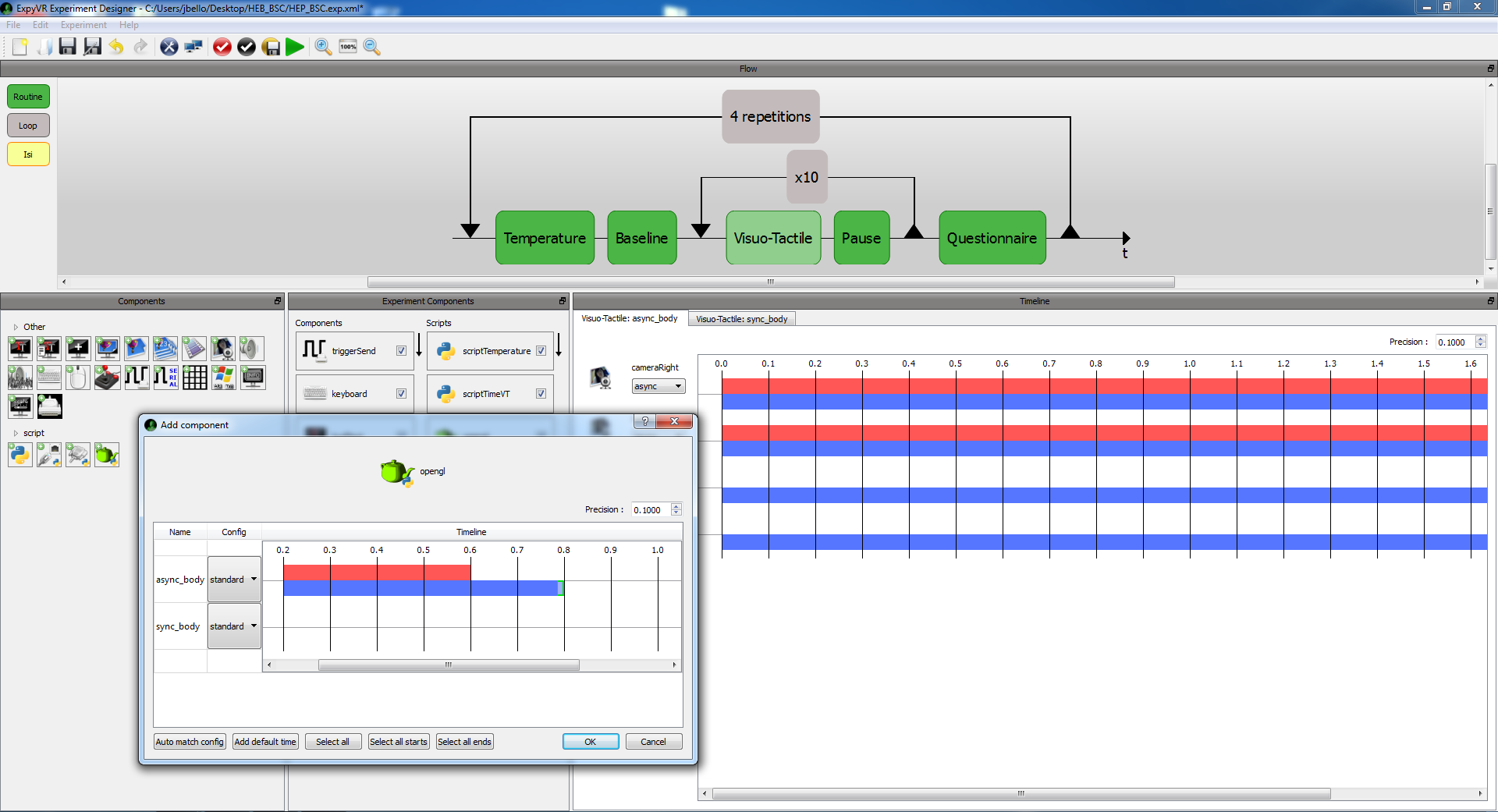This screenshot has width=1498, height=812.
Task: Toggle the scriptTemperature checkbox
Action: [541, 351]
